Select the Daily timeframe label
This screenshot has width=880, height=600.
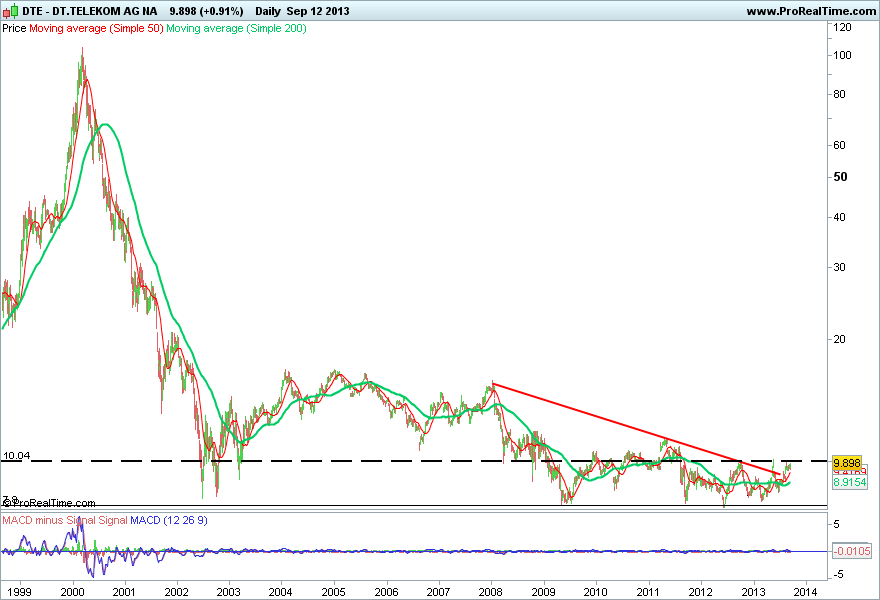tap(268, 11)
